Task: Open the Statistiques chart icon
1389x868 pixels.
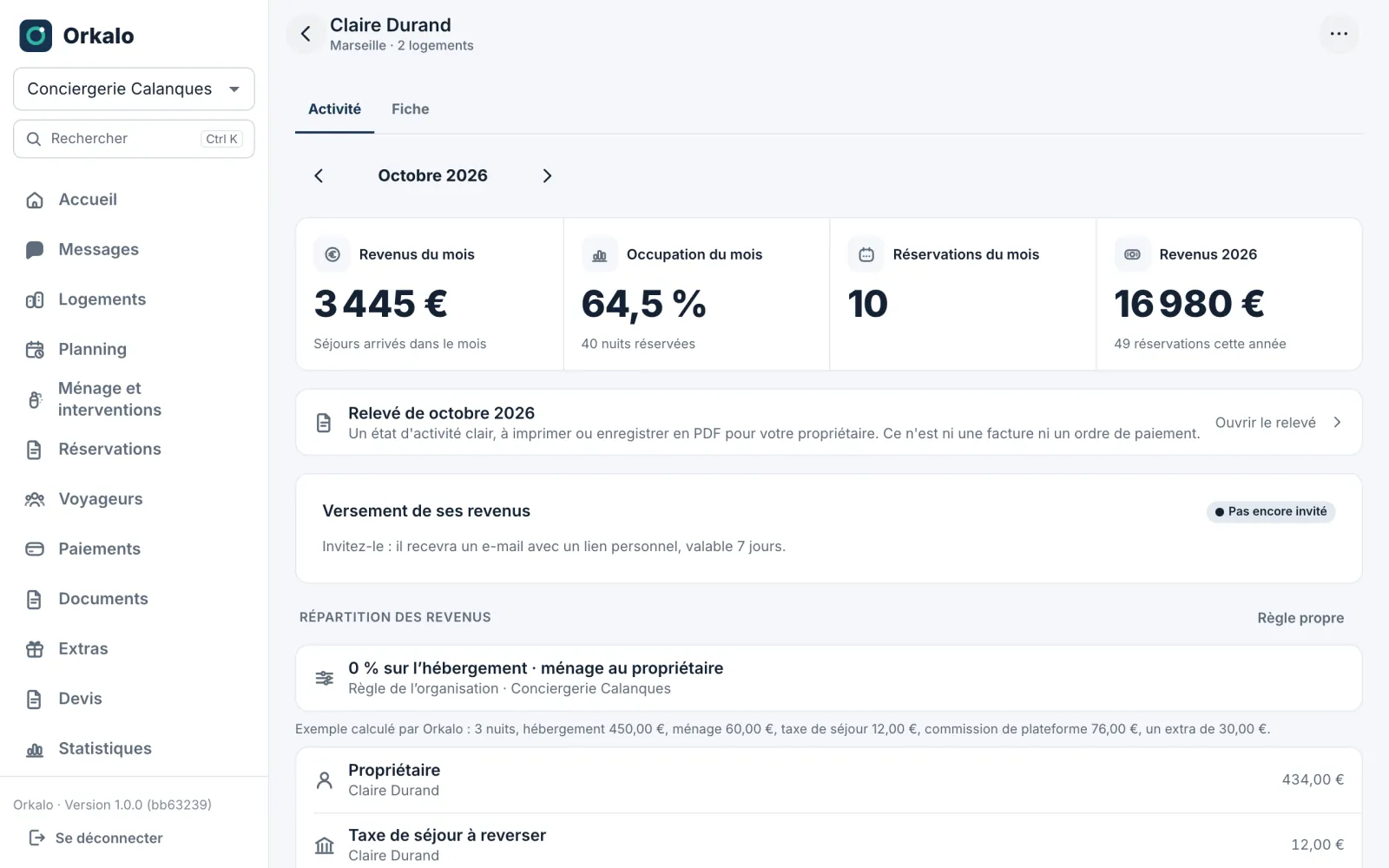Action: pyautogui.click(x=35, y=749)
